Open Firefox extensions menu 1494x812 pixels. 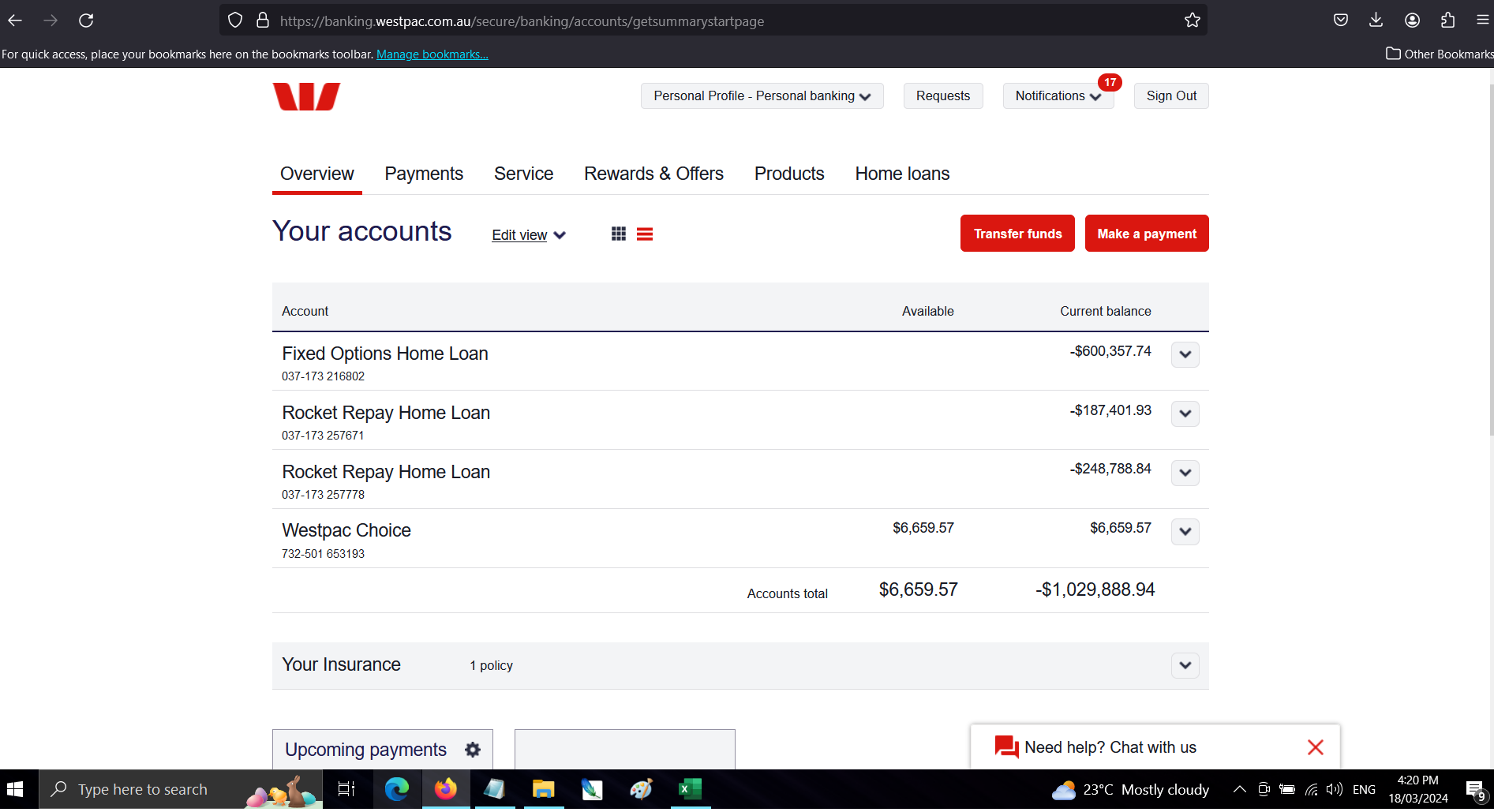(1447, 21)
